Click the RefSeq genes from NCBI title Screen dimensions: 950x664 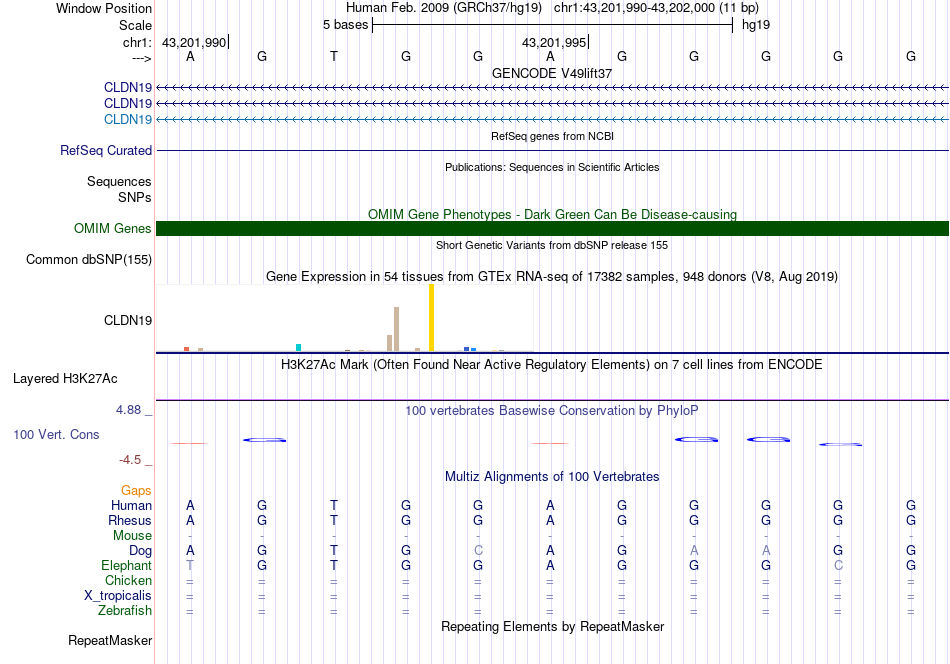point(552,136)
